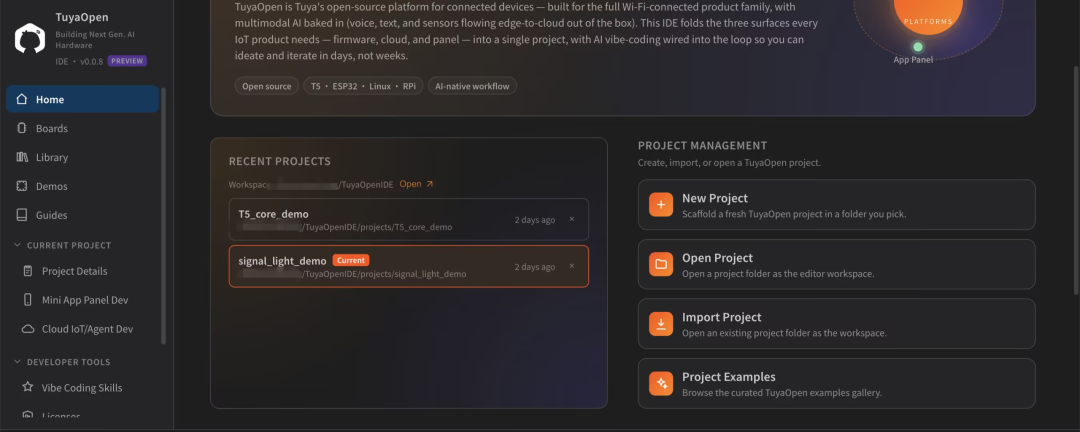Open the workspace folder link
Viewport: 1080px width, 432px height.
pos(416,184)
